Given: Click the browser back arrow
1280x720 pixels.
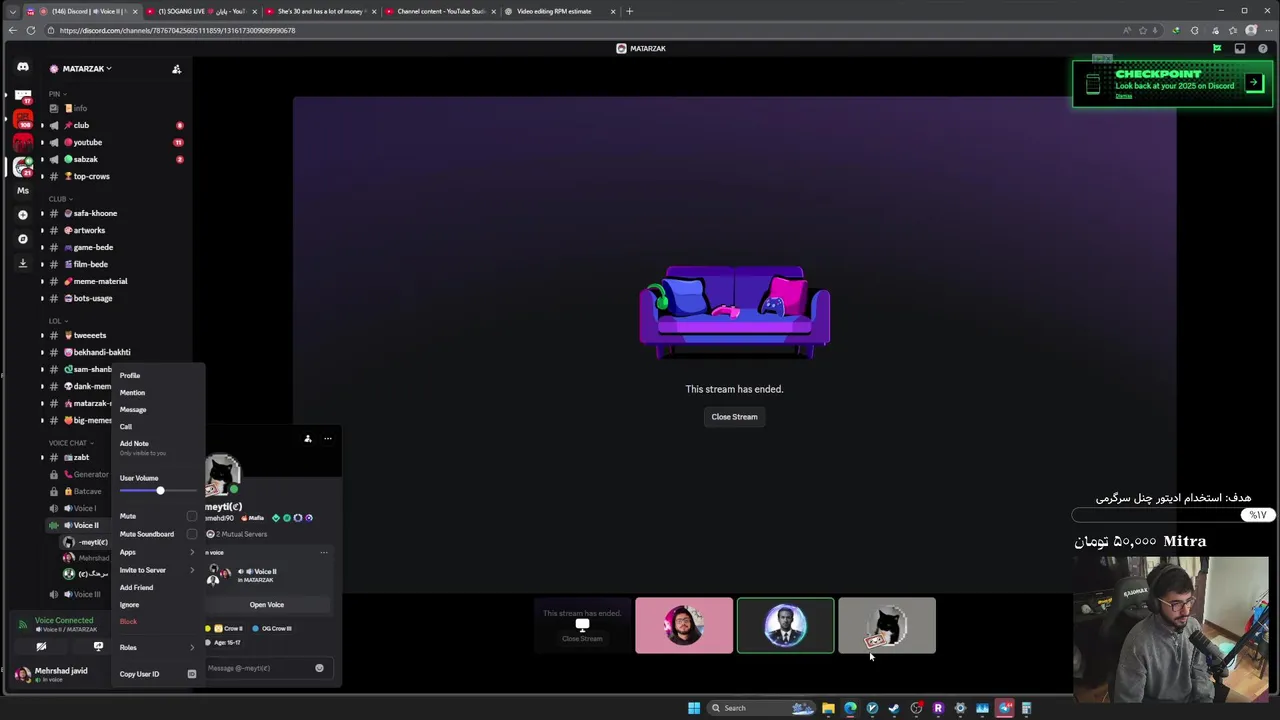Looking at the screenshot, I should tap(12, 30).
